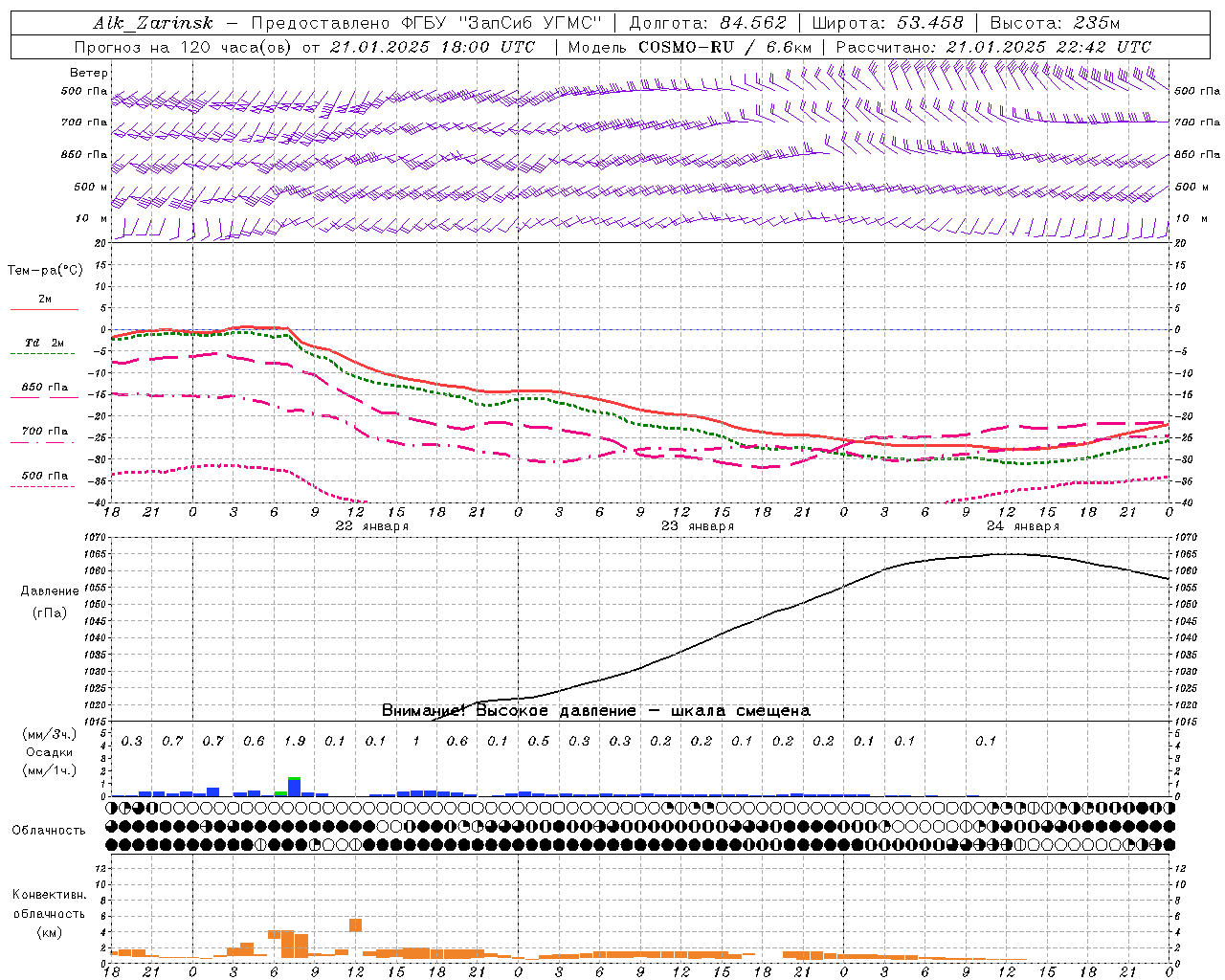Select the text Предоставлено ФГБУ "ЗапСиб УГМС"
The height and width of the screenshot is (980, 1225).
(x=426, y=23)
